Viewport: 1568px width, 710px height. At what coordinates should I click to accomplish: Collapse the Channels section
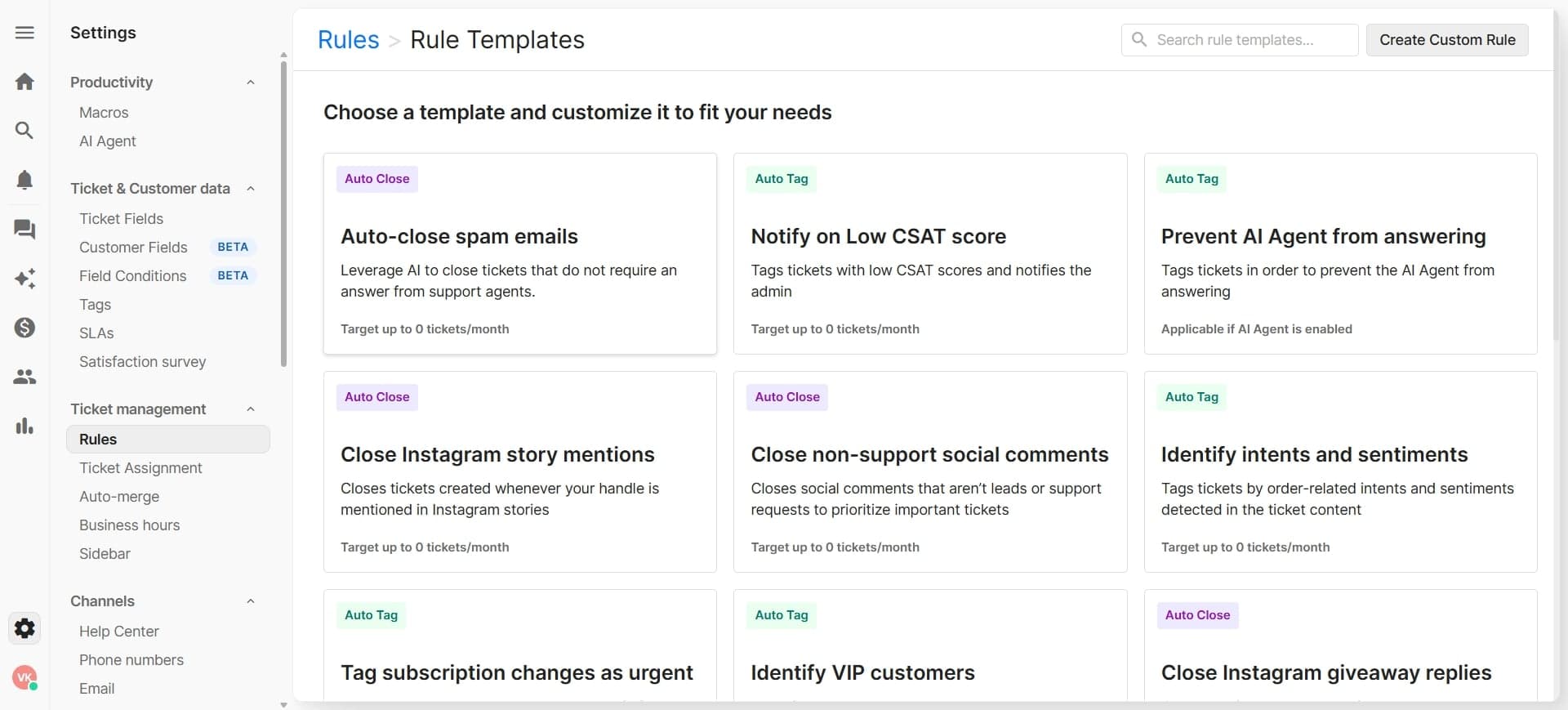pyautogui.click(x=251, y=601)
